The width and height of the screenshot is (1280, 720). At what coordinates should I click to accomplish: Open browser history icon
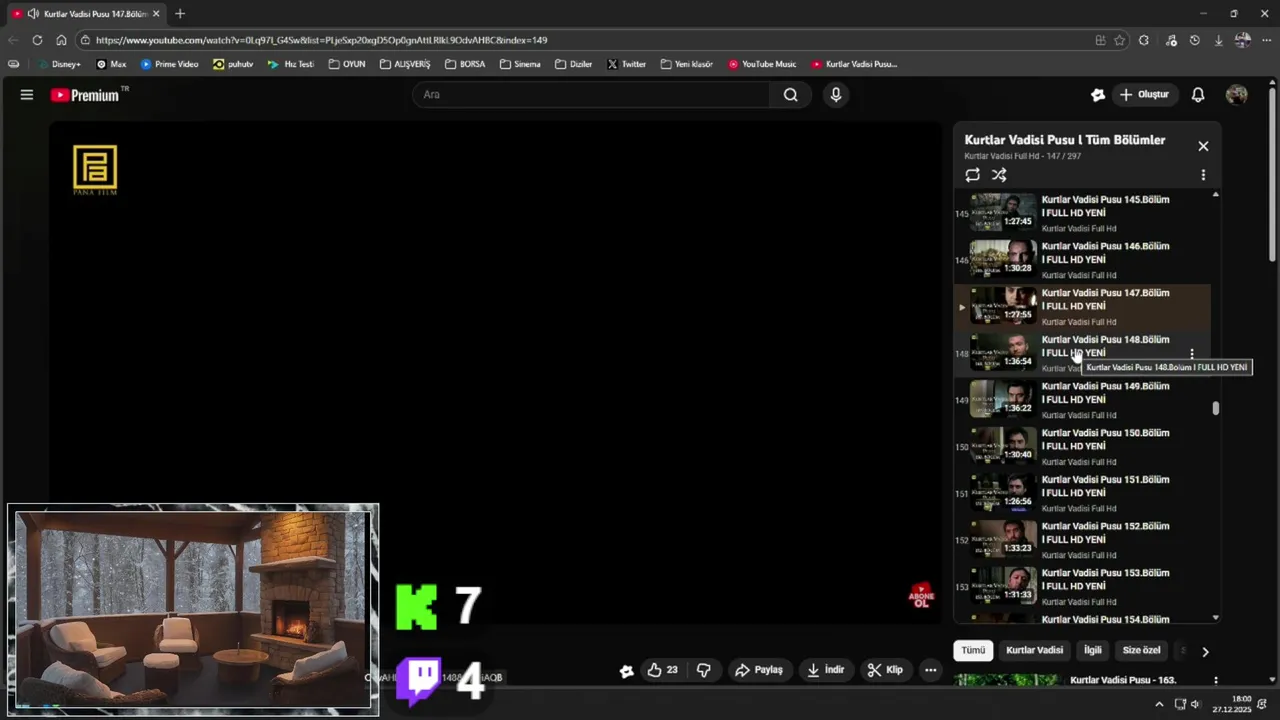click(1194, 40)
